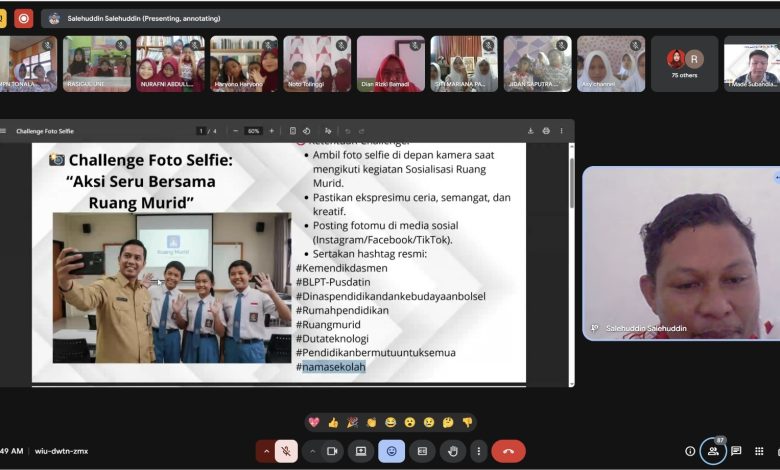This screenshot has width=780, height=470.
Task: Zoom out the PDF with minus button
Action: tap(236, 131)
